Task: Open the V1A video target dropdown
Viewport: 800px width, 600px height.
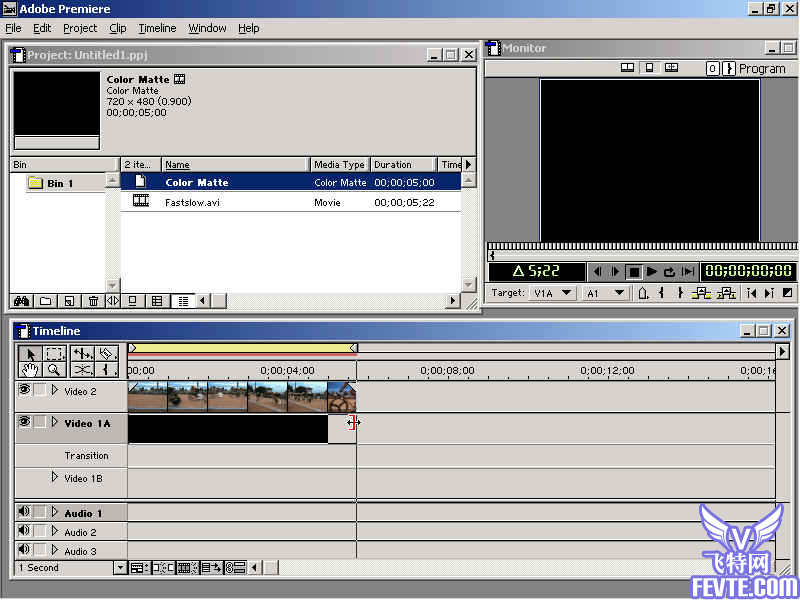Action: [x=553, y=293]
